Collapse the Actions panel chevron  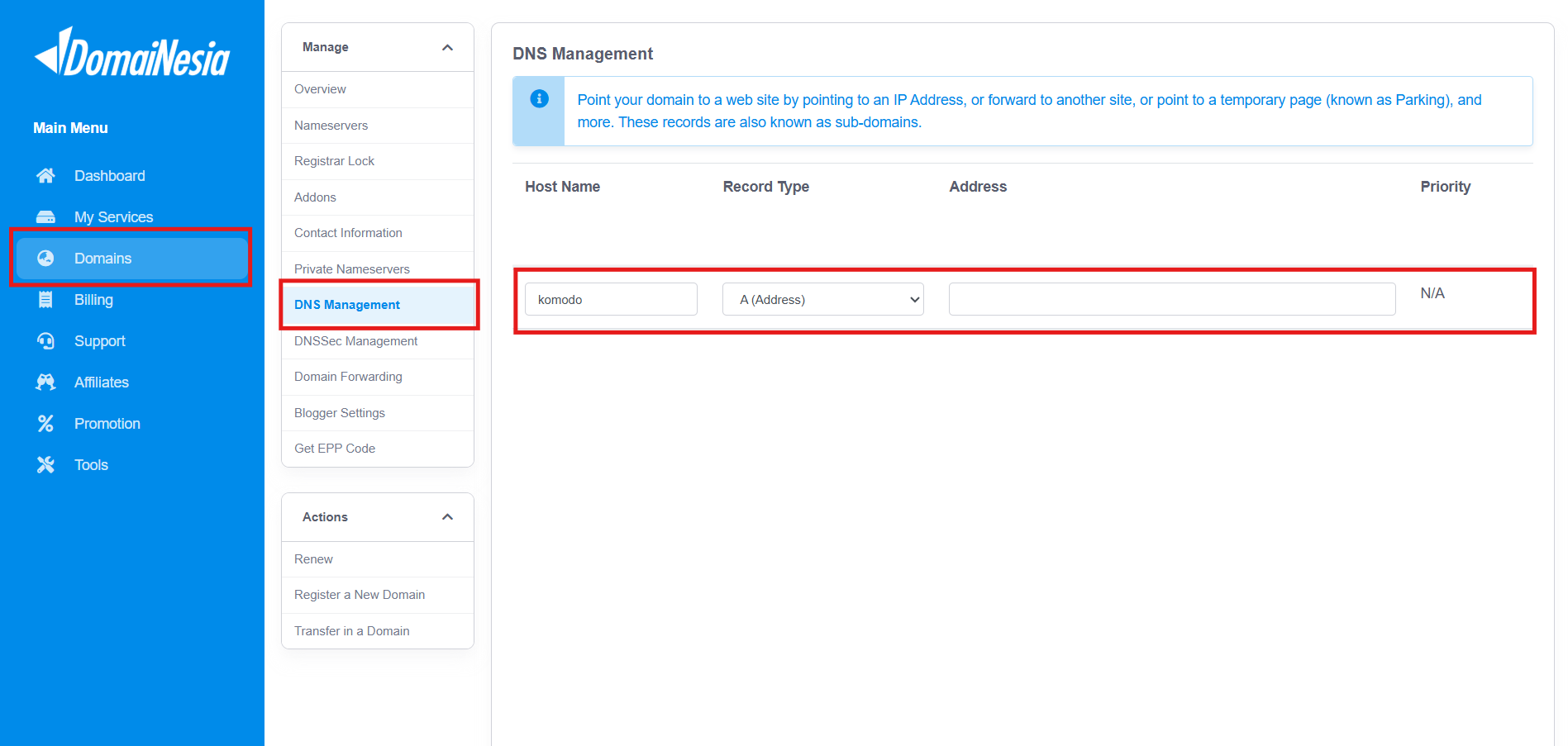(x=447, y=517)
